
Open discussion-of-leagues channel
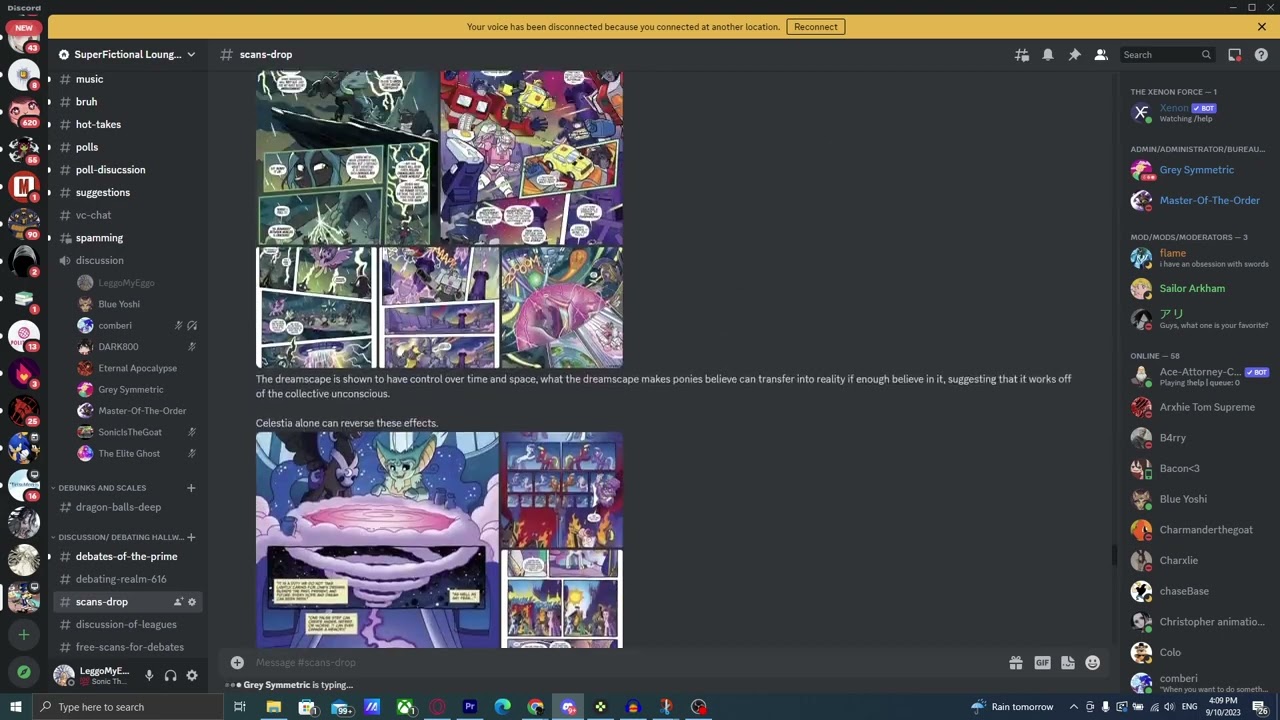[x=127, y=625]
